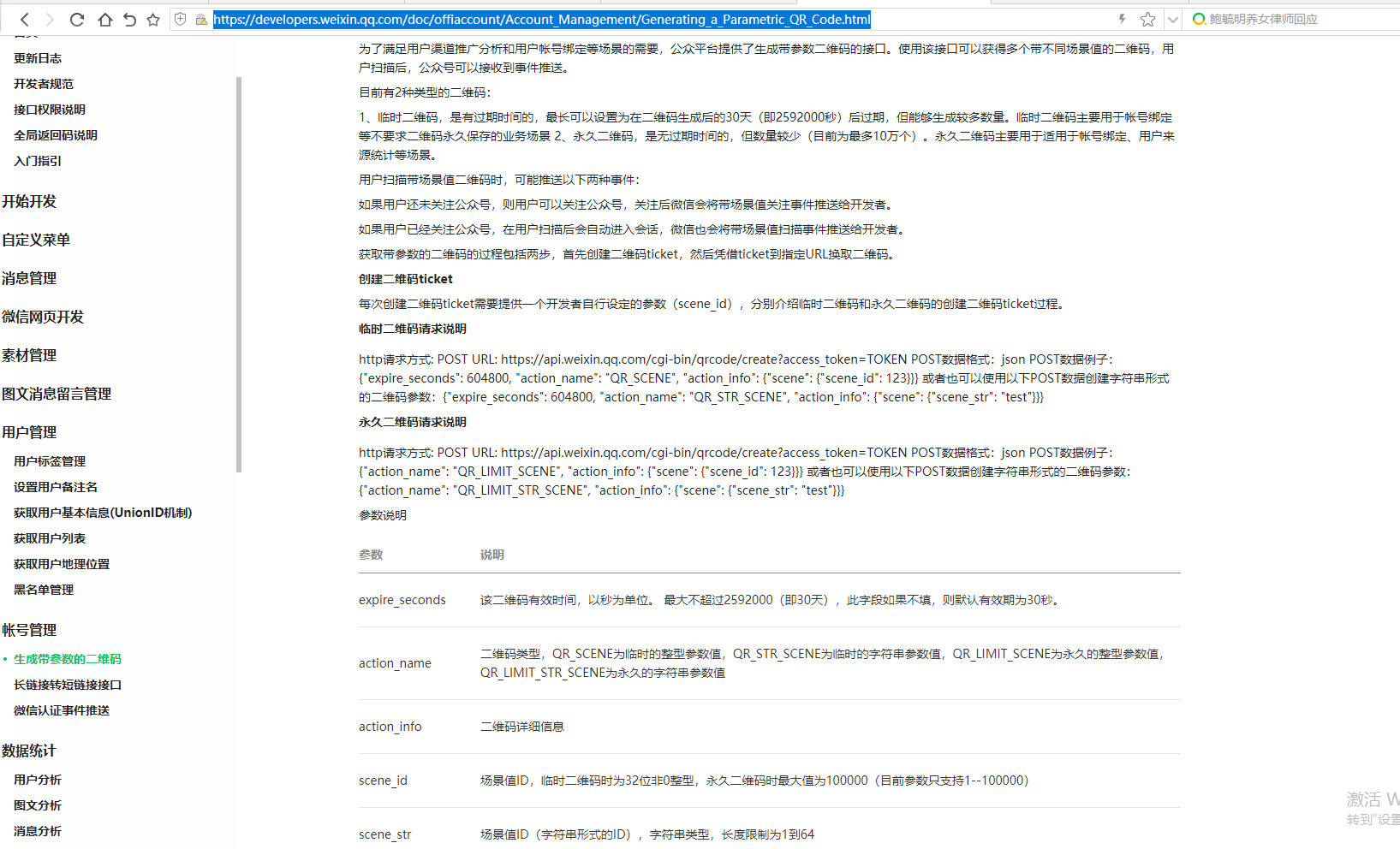Open 用户分析 under 数据统计
1400x849 pixels.
coord(38,780)
